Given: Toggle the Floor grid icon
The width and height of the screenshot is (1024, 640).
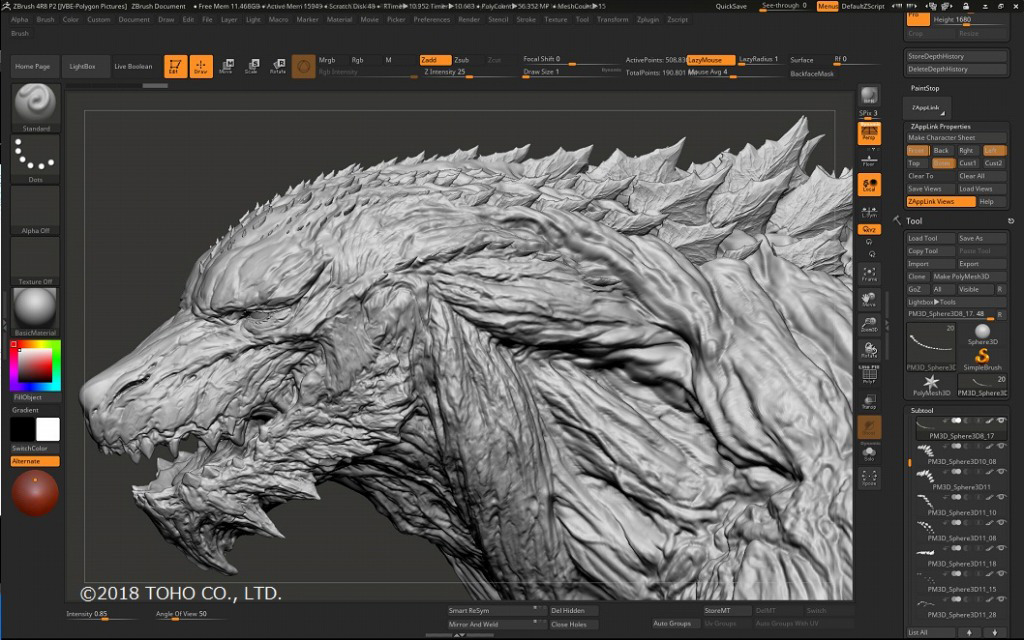Looking at the screenshot, I should pos(869,159).
